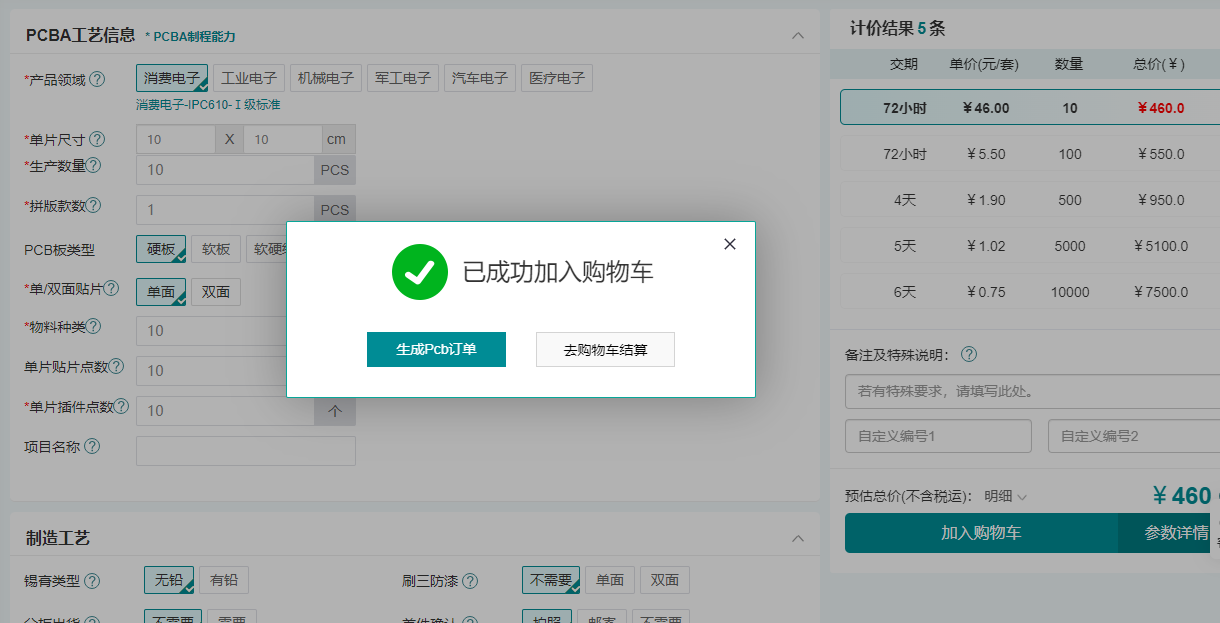
Task: Click the 自定义编号1 input field
Action: [x=938, y=436]
